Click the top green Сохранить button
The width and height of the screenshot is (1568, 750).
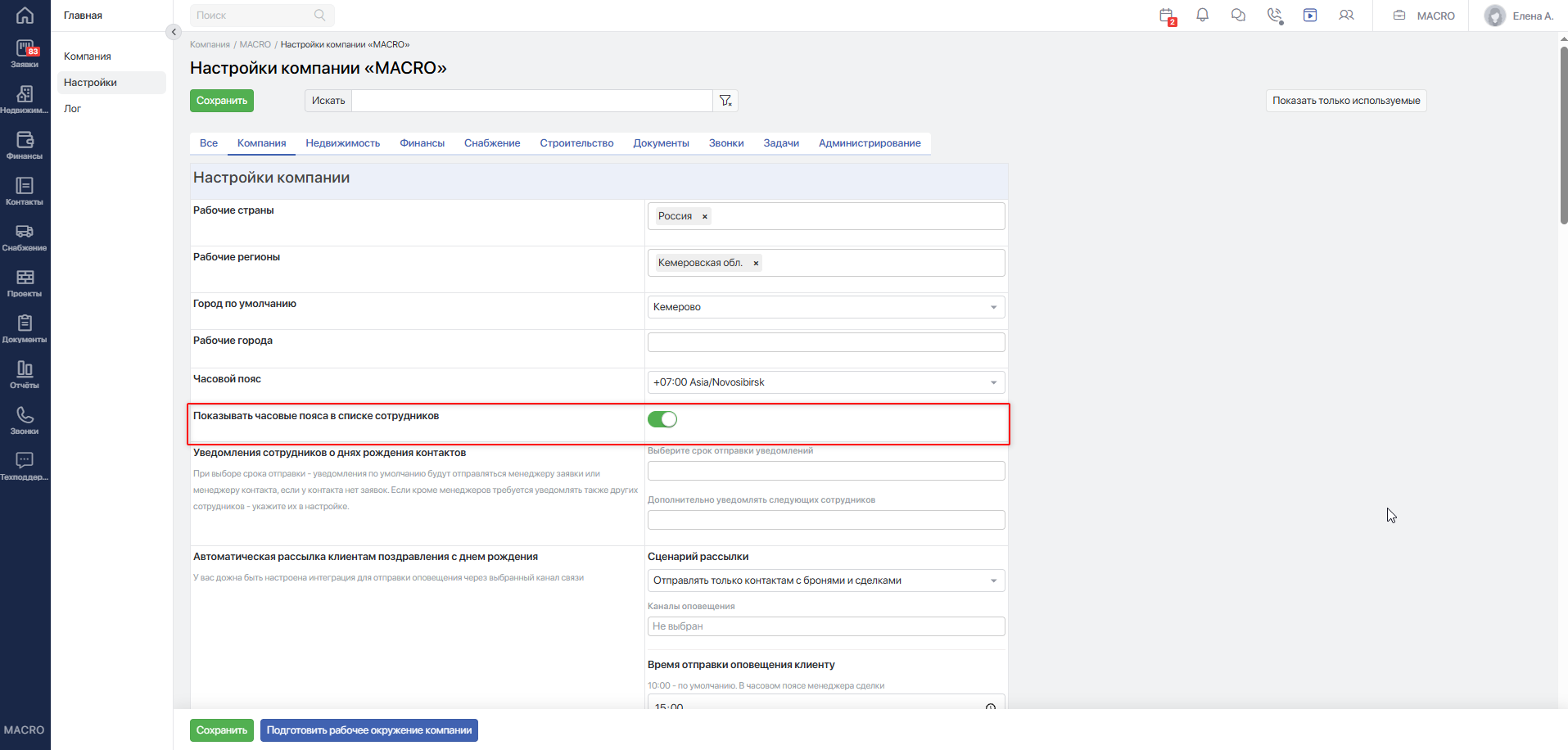click(x=222, y=101)
